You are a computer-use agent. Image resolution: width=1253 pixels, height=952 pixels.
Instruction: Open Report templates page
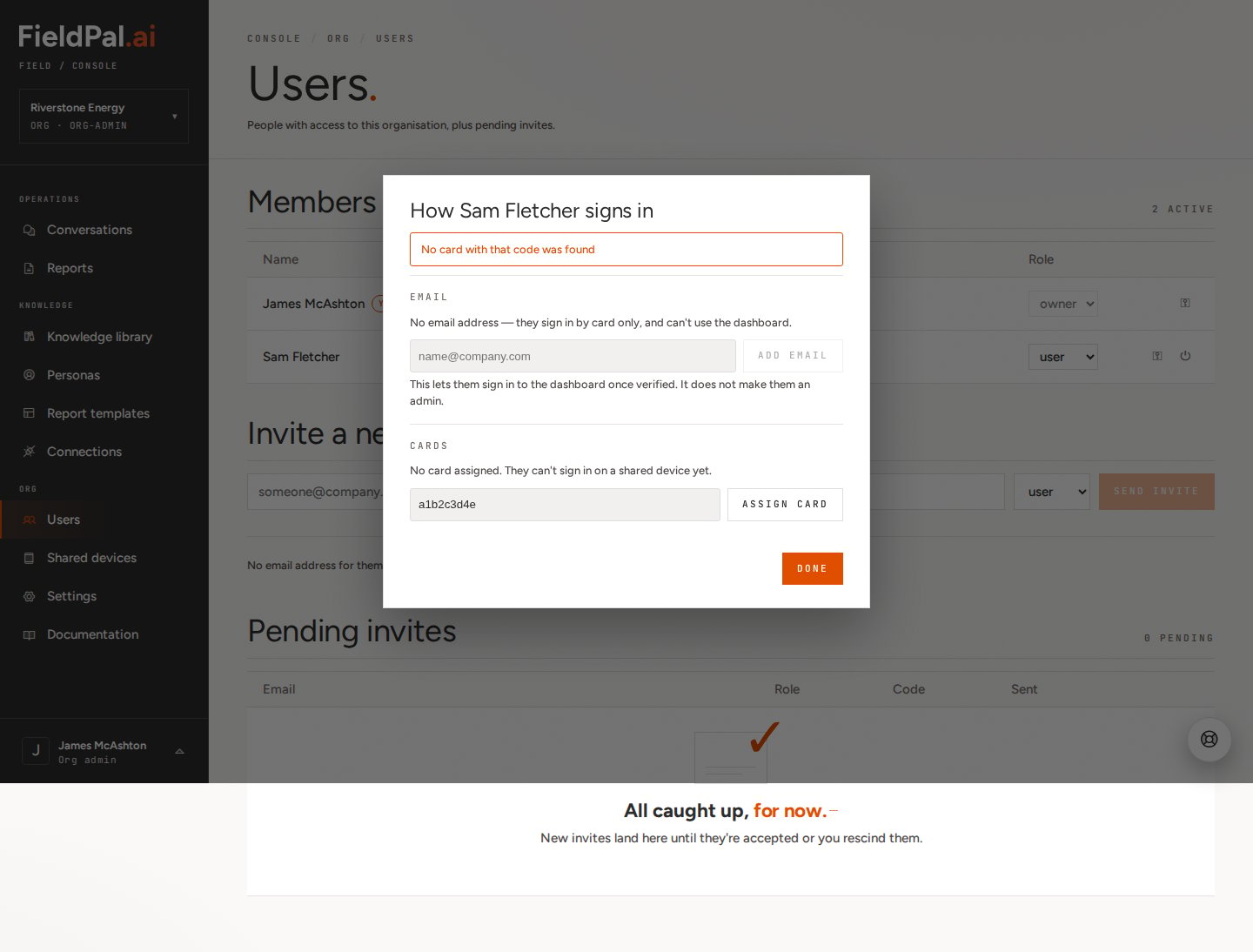coord(98,413)
